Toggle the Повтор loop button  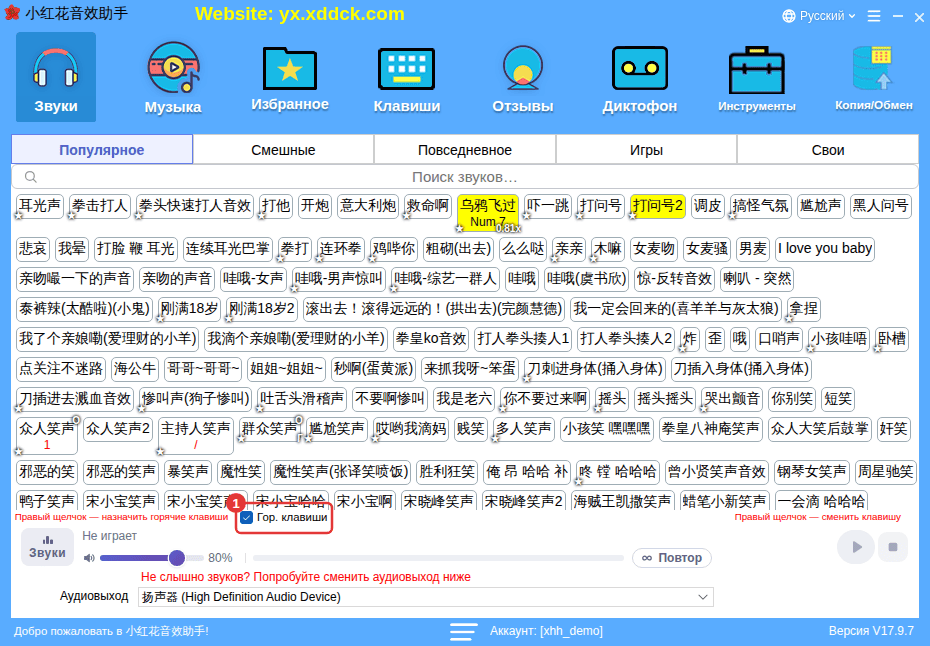tap(671, 558)
